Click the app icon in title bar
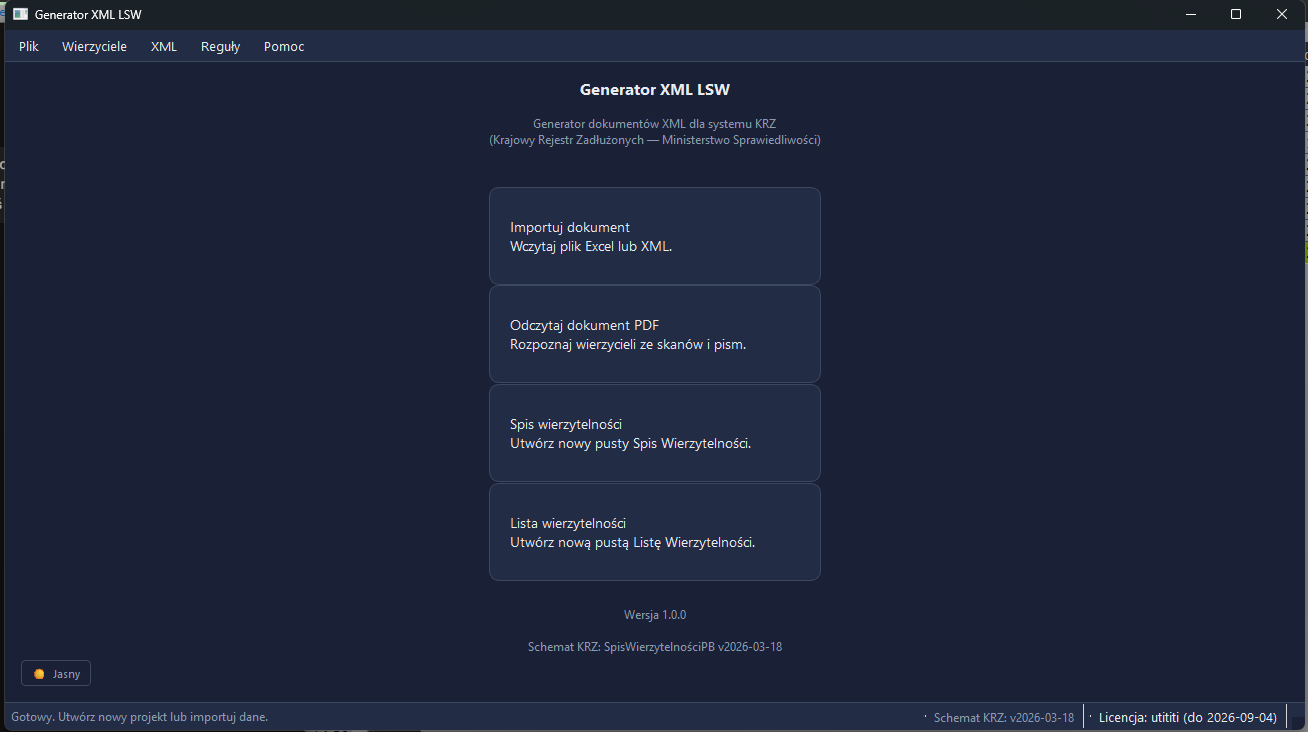1308x732 pixels. click(20, 14)
